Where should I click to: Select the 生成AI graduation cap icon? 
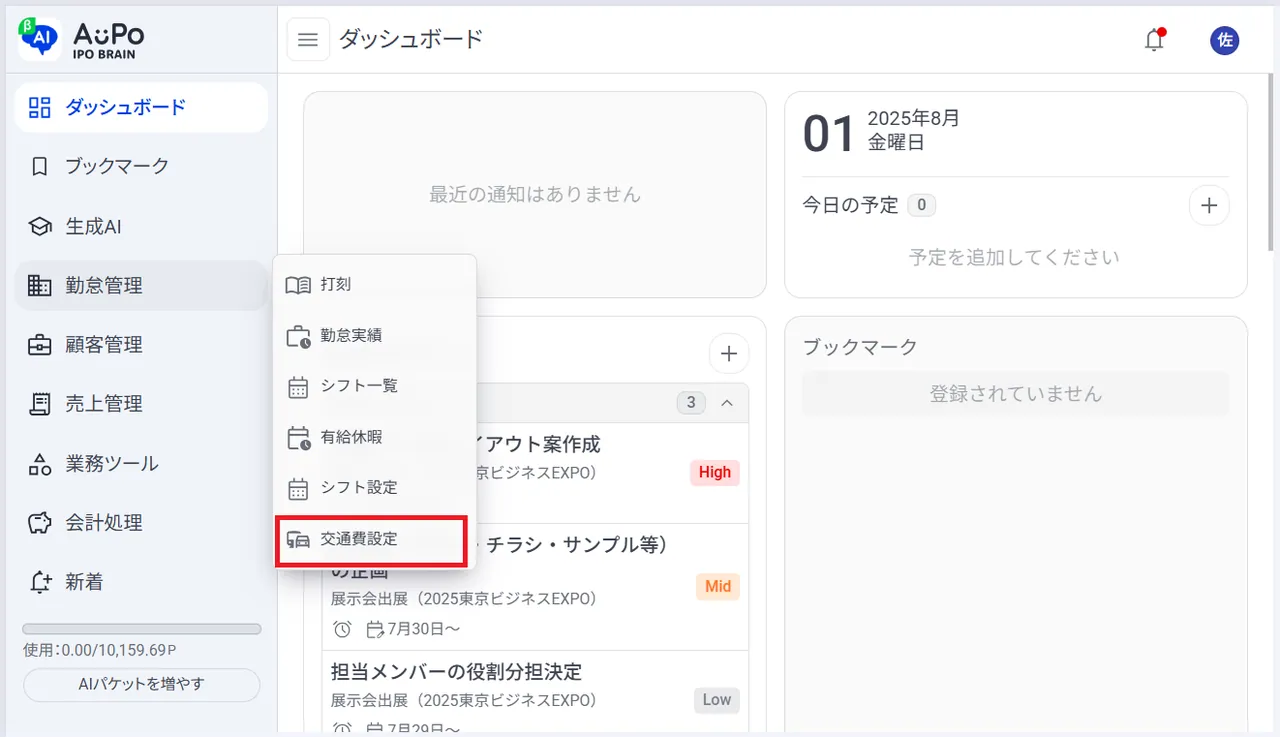39,227
